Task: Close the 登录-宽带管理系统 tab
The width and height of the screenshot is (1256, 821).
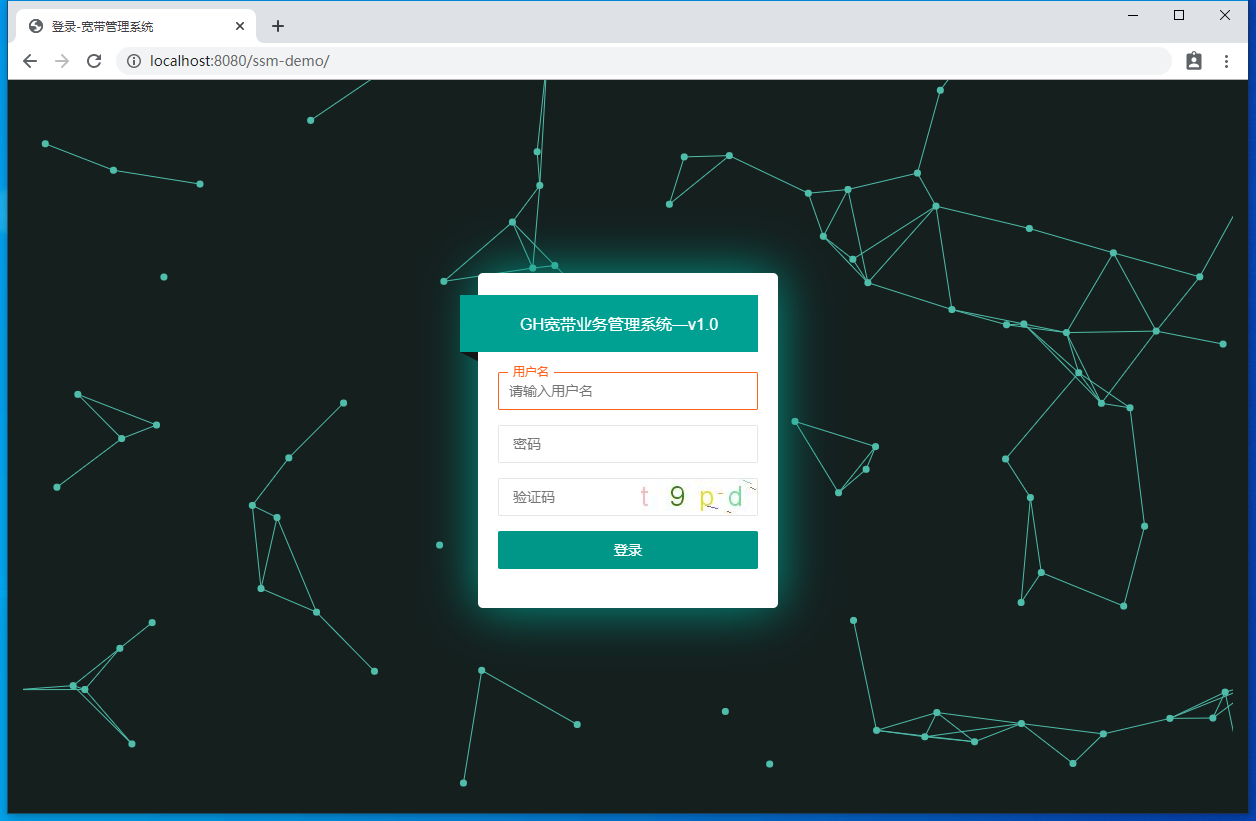Action: pos(240,26)
